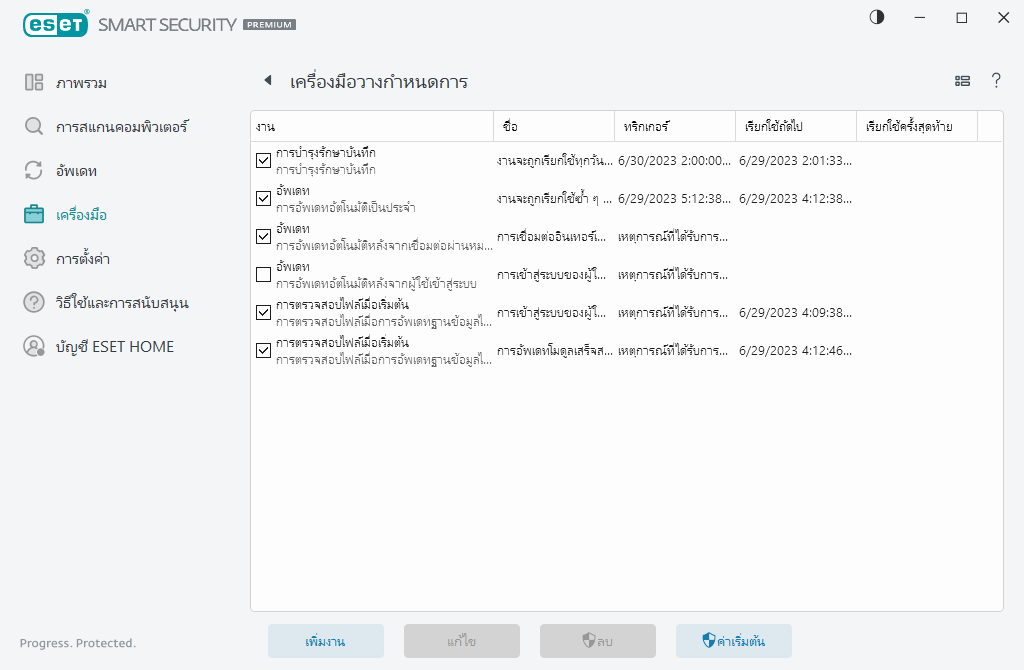Open the question mark help icon

[x=996, y=81]
